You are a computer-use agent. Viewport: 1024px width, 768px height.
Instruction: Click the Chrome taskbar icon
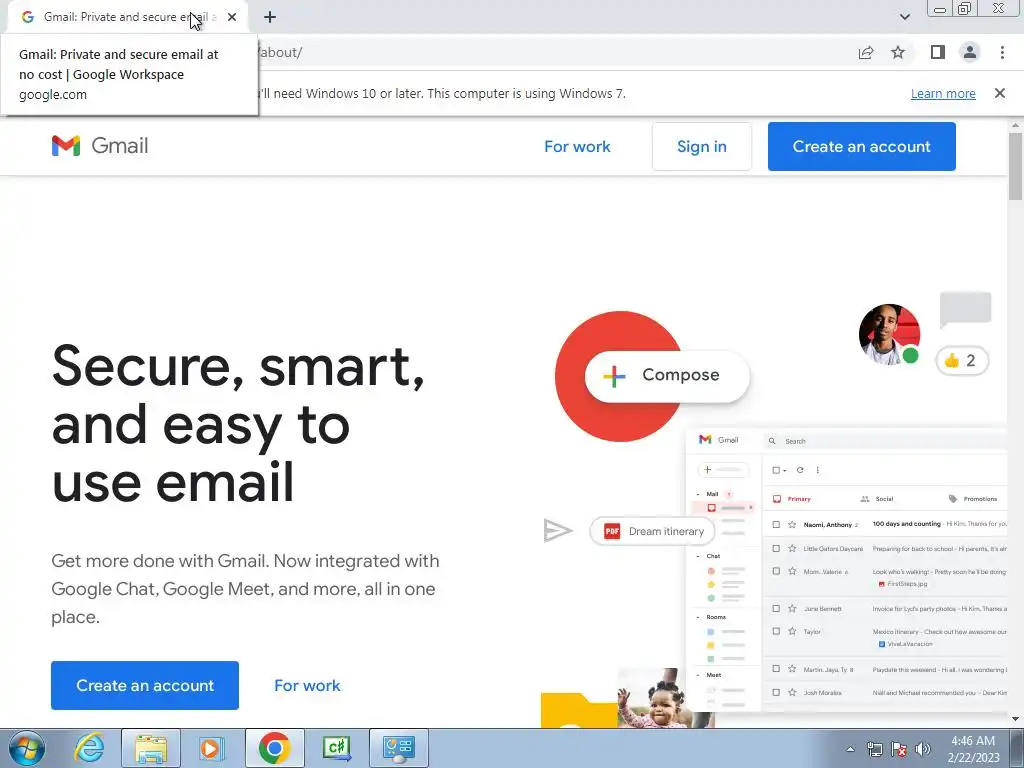tap(274, 748)
